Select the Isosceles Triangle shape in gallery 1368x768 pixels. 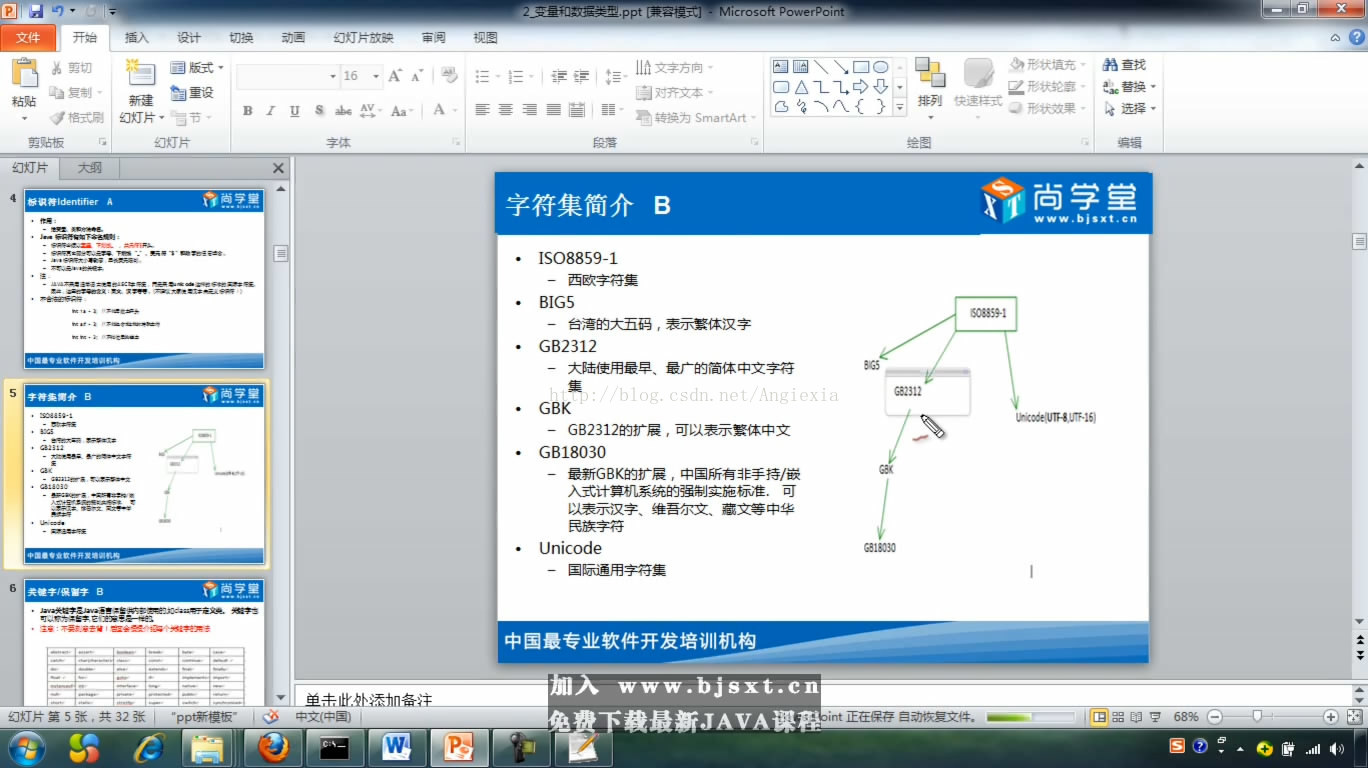pos(801,87)
